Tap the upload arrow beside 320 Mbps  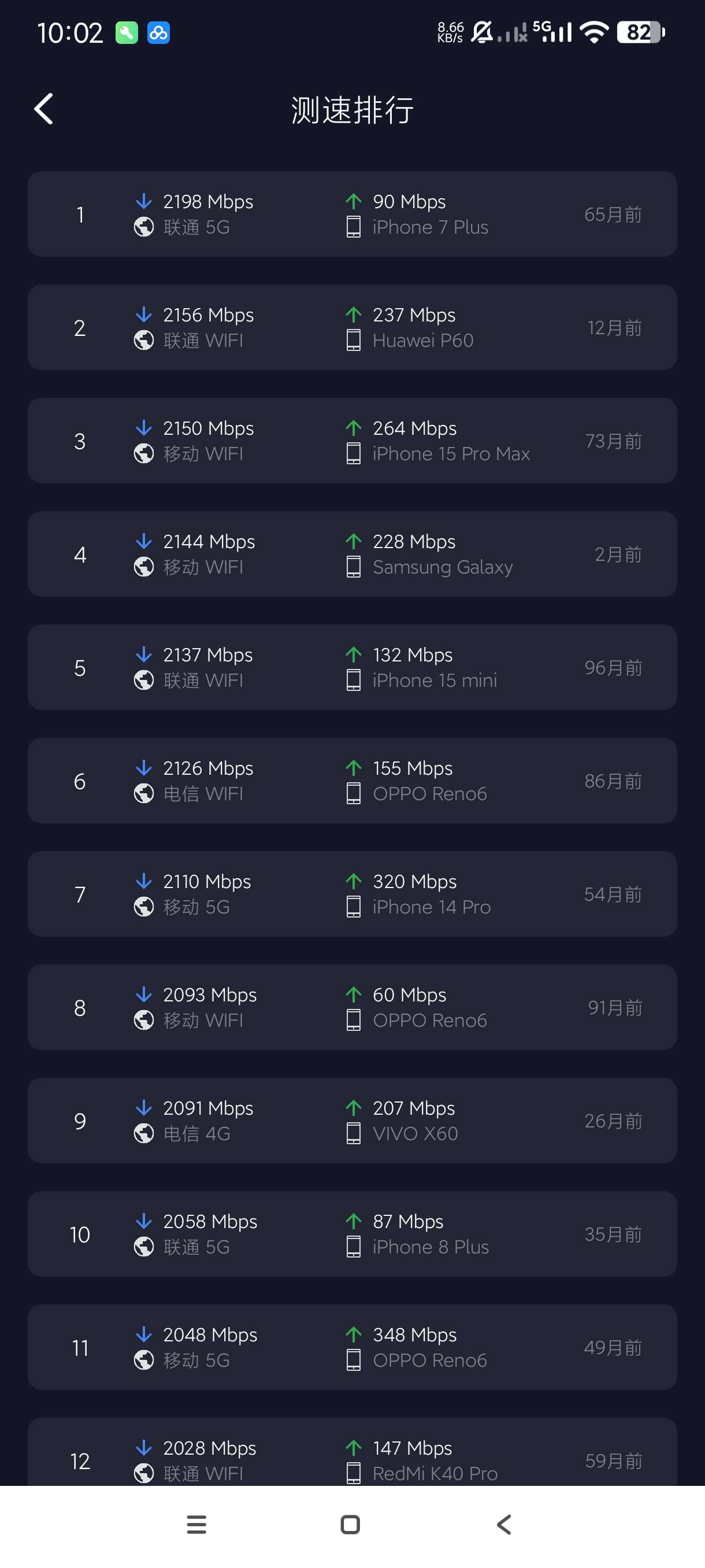(x=354, y=881)
